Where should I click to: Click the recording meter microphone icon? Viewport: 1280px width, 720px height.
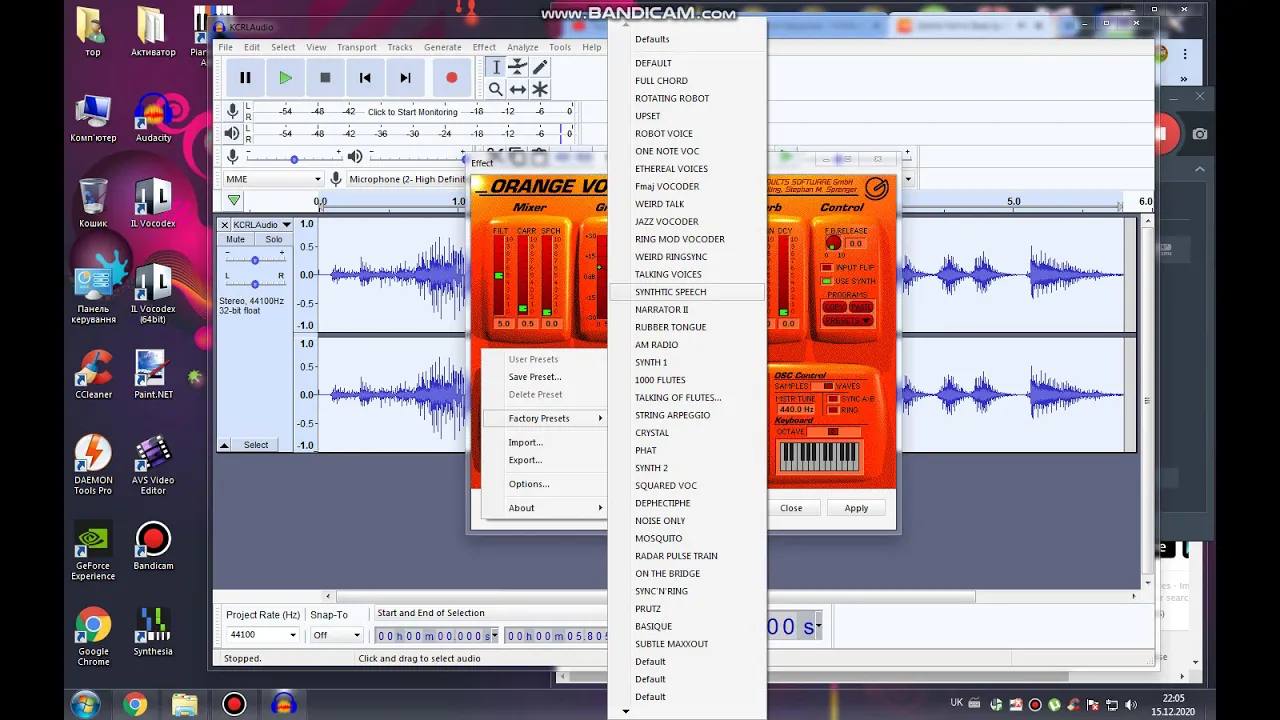click(x=232, y=111)
